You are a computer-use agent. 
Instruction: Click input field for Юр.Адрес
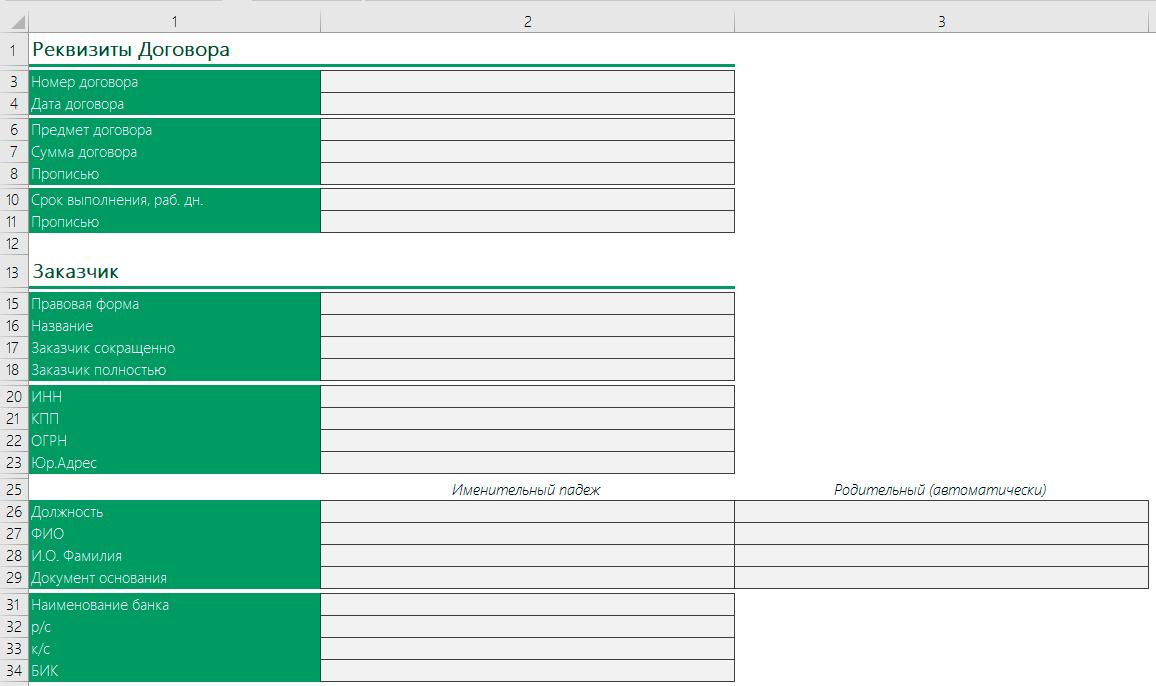click(528, 462)
